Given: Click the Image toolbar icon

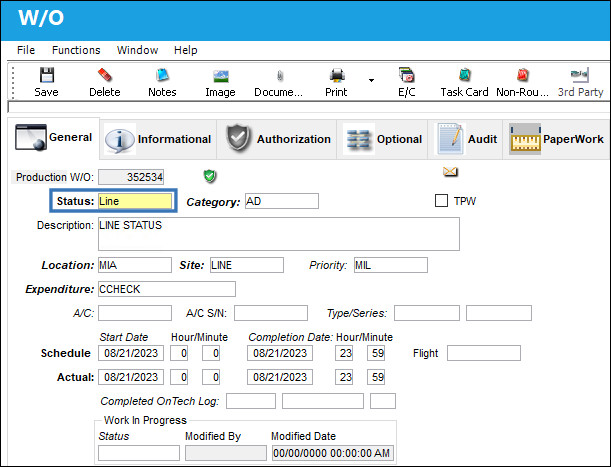Looking at the screenshot, I should [x=221, y=75].
